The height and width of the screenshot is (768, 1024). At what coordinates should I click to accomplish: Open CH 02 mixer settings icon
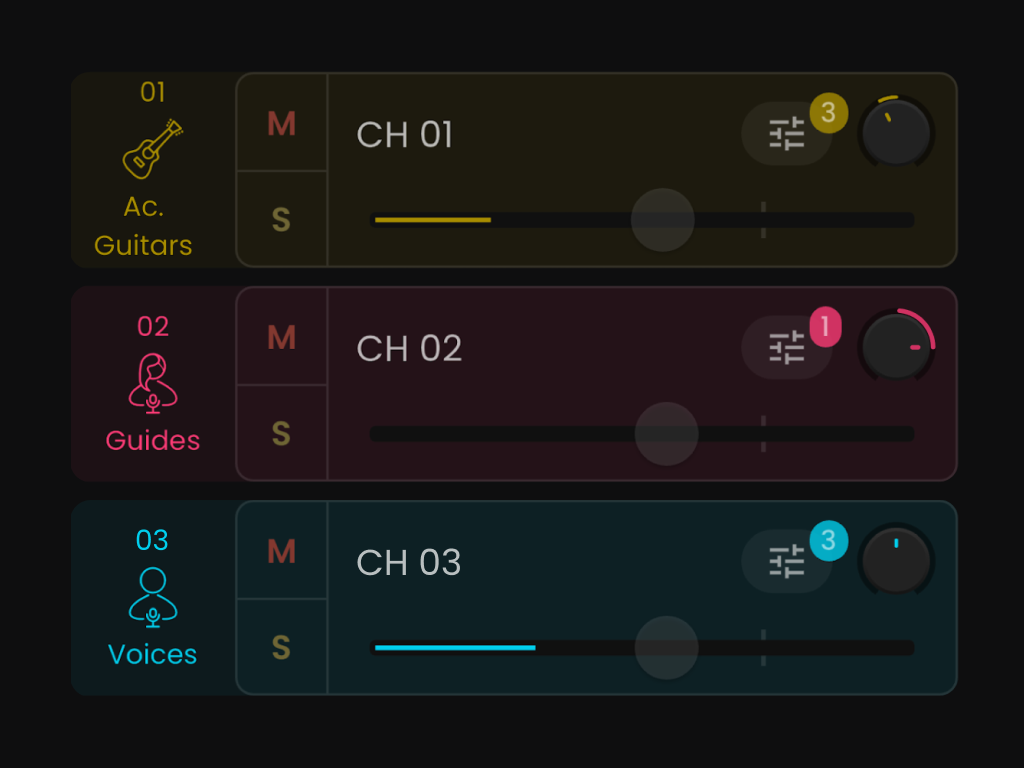pos(786,348)
